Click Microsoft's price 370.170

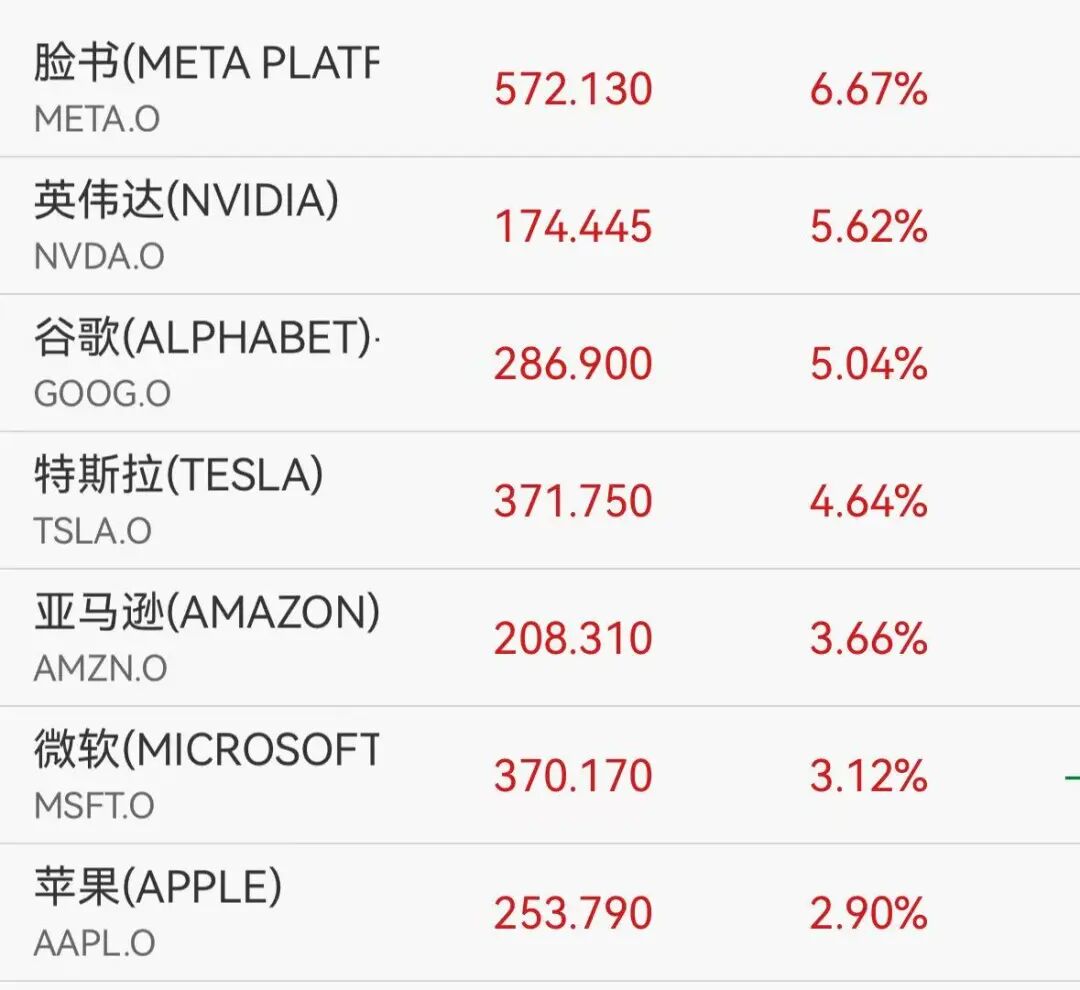click(x=573, y=776)
